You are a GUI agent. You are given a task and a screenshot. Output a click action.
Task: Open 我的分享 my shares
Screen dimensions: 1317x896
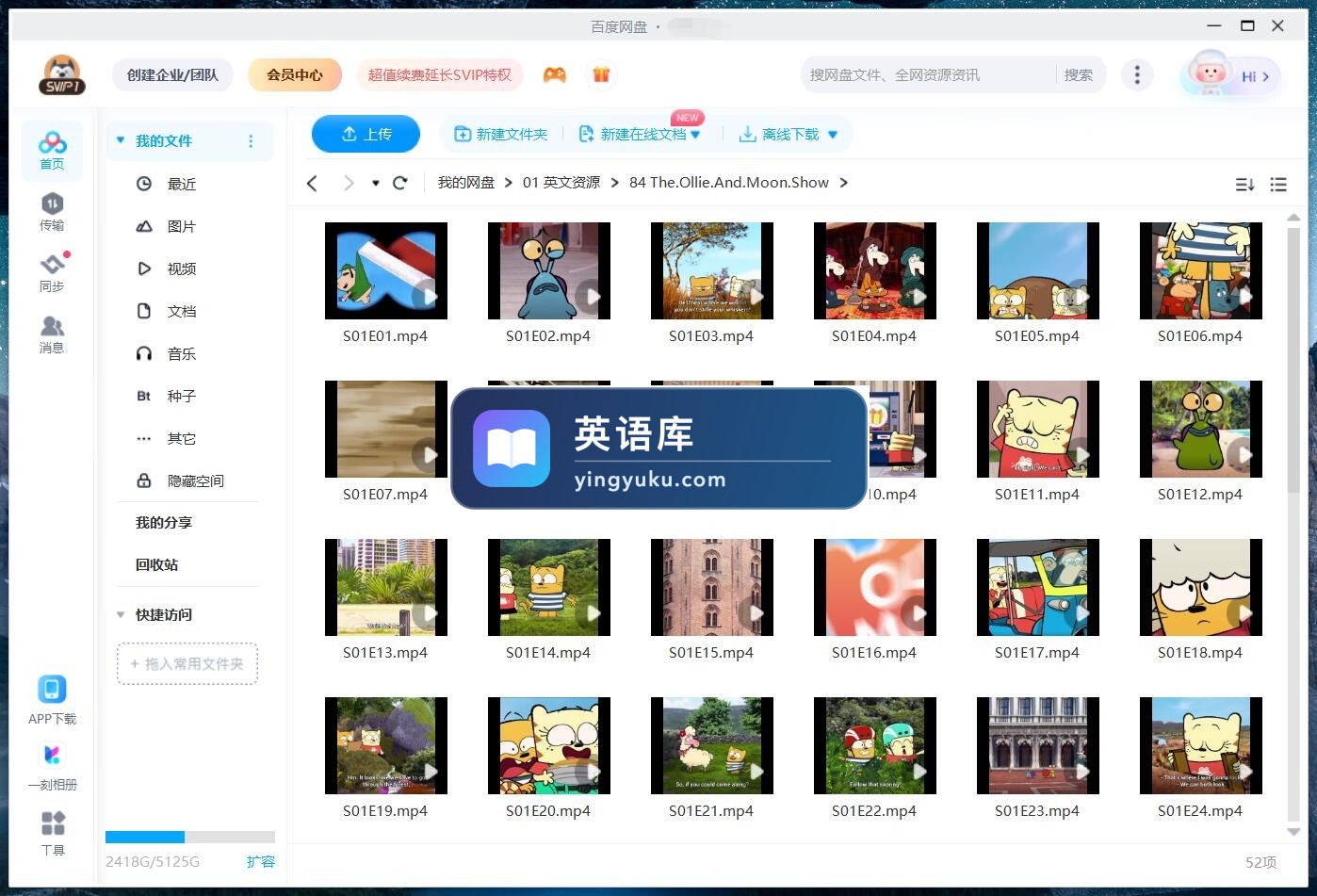(x=164, y=522)
